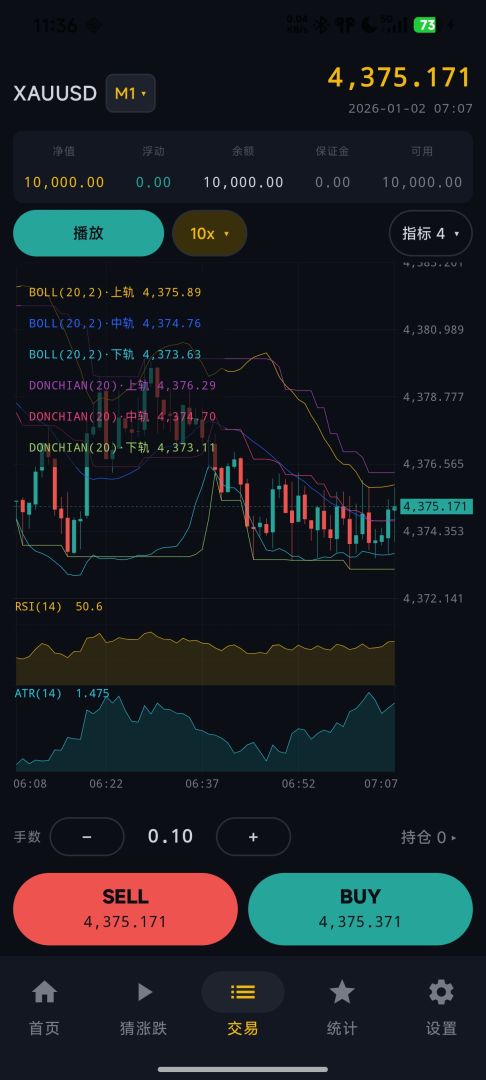
Task: Tap the gear icon for 设置
Action: tap(441, 992)
